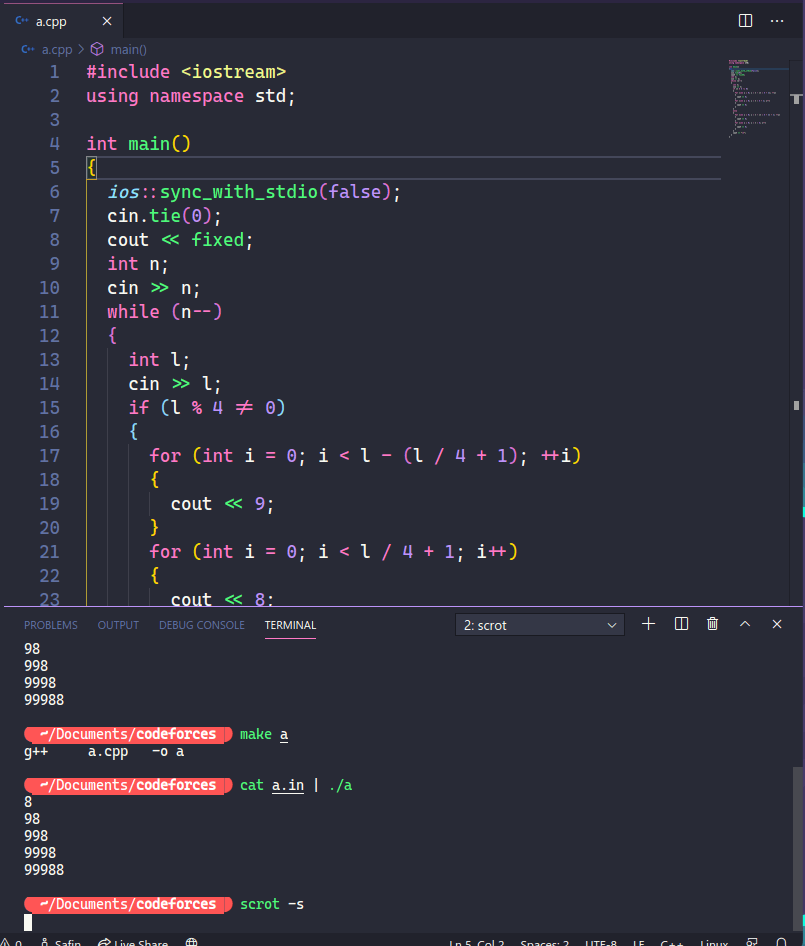Maximize the panel with the chevron-up icon
The image size is (805, 946).
[x=745, y=624]
